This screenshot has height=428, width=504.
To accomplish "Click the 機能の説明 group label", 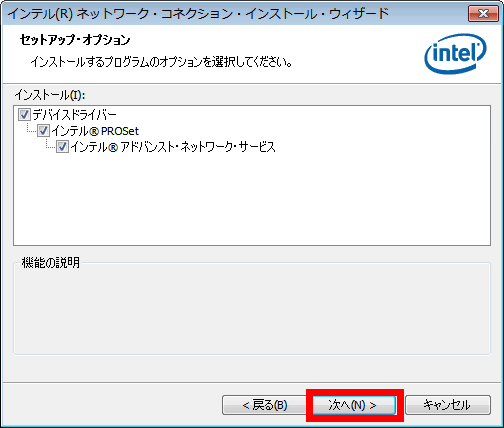I will coord(51,263).
